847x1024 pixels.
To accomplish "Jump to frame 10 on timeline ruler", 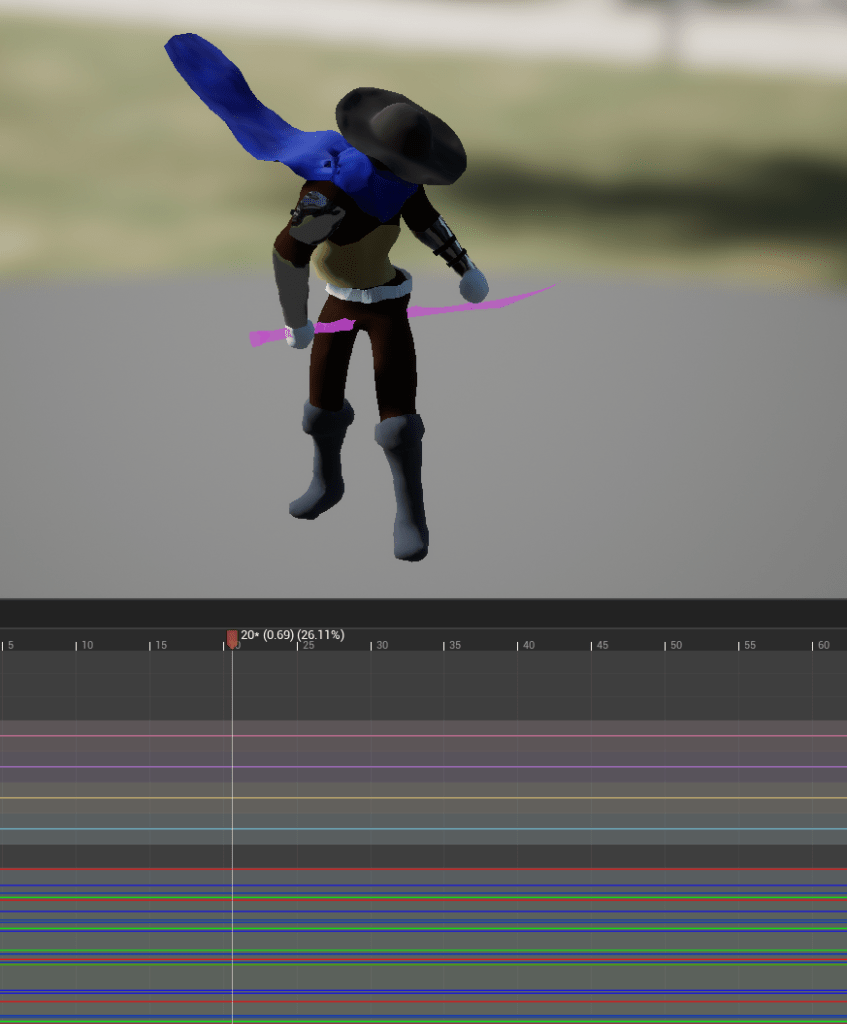I will (77, 646).
